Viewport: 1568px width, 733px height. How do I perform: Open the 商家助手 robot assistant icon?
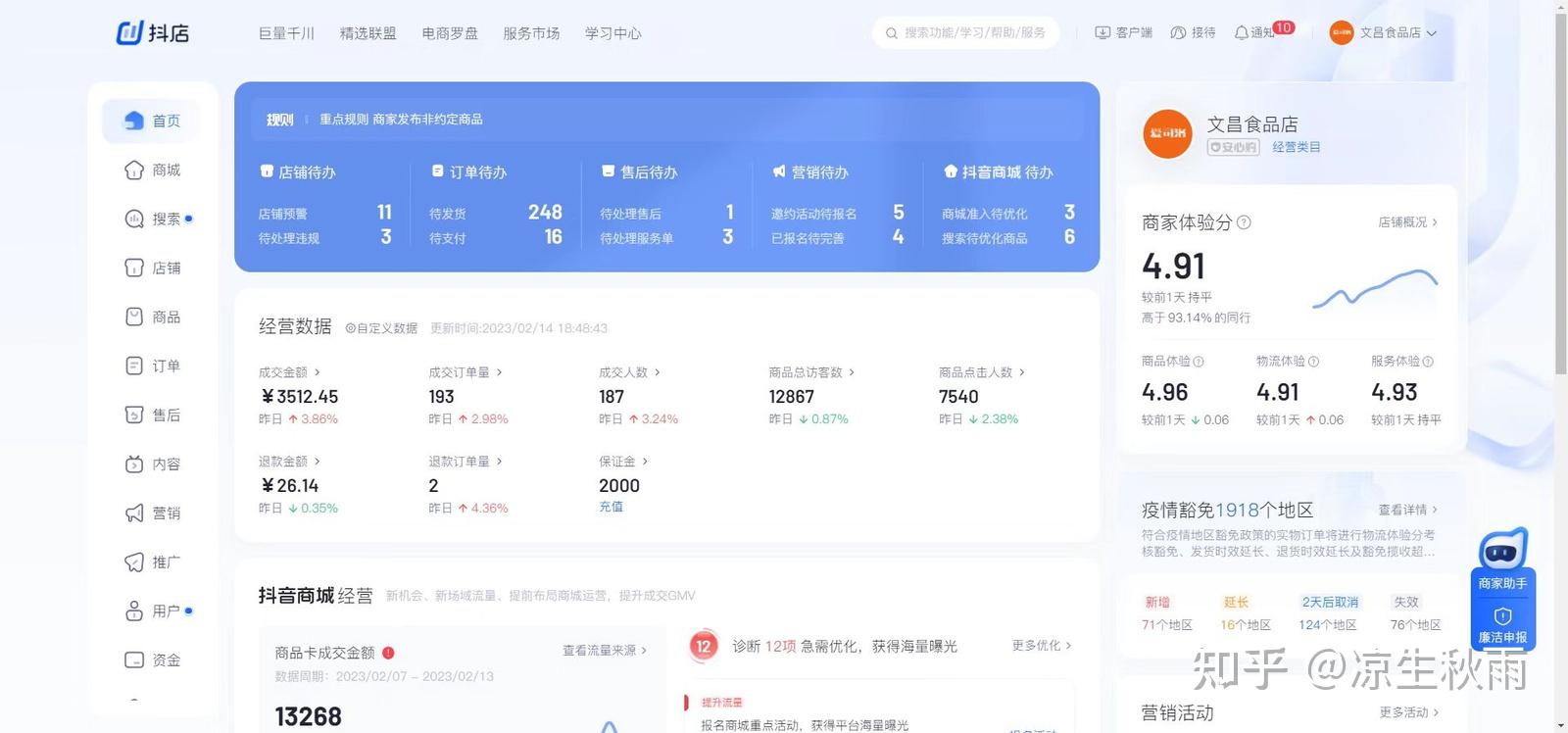point(1503,549)
